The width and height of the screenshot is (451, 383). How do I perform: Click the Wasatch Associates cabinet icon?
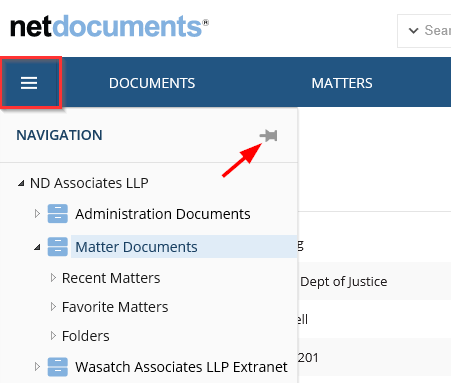[x=58, y=367]
